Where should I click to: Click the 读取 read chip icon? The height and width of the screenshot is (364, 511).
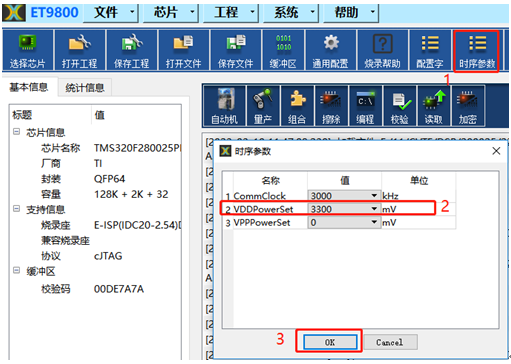coord(434,106)
